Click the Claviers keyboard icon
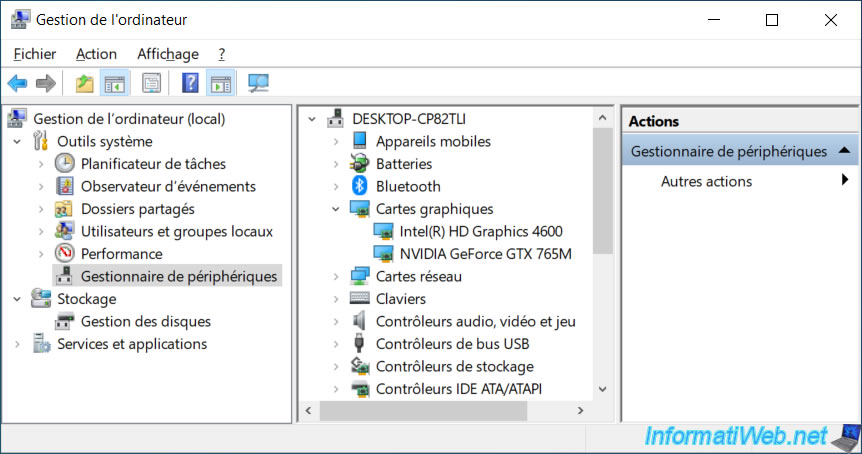Image resolution: width=862 pixels, height=454 pixels. (x=360, y=298)
